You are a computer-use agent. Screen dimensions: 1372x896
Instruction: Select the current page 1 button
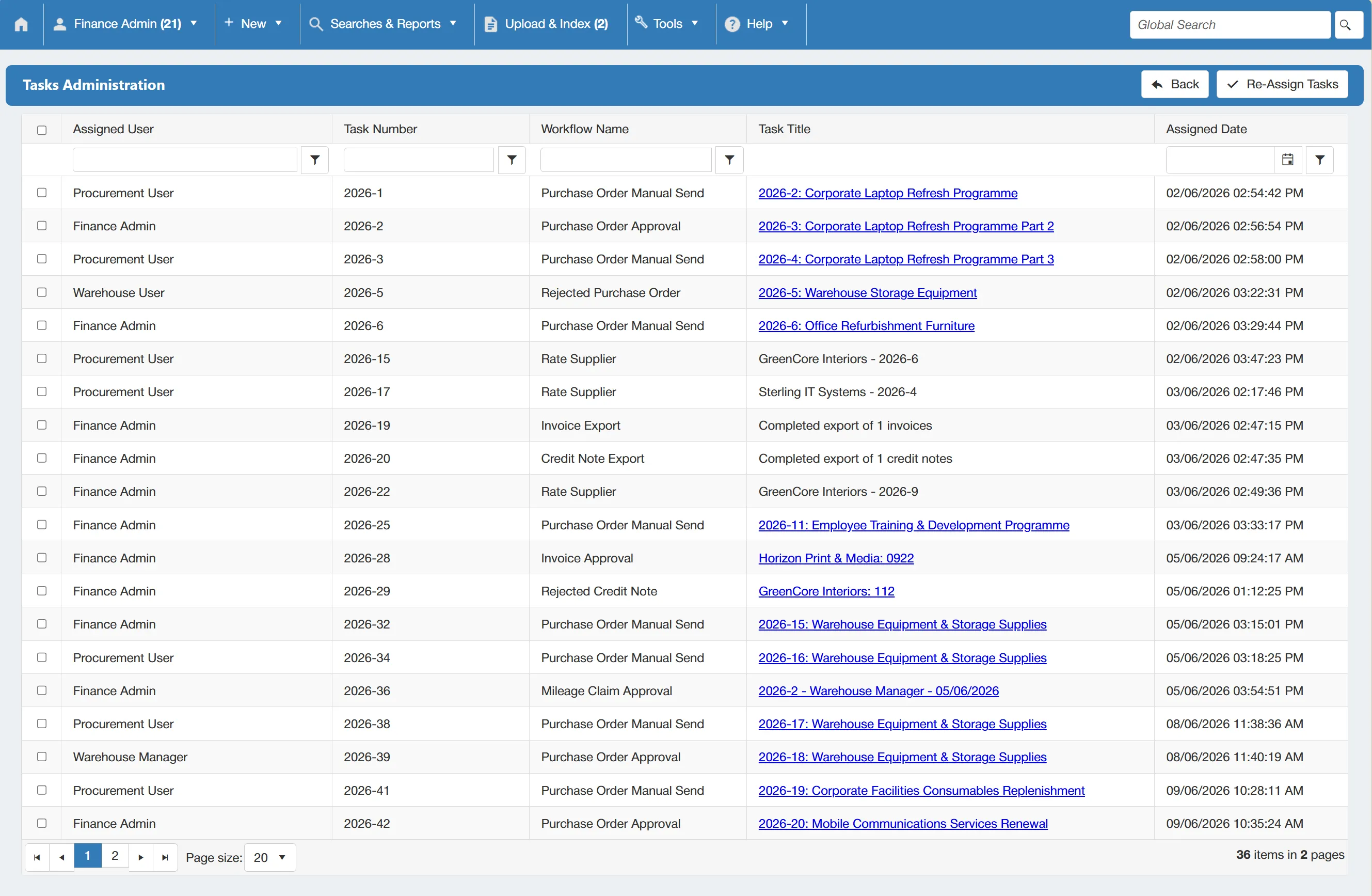point(88,856)
